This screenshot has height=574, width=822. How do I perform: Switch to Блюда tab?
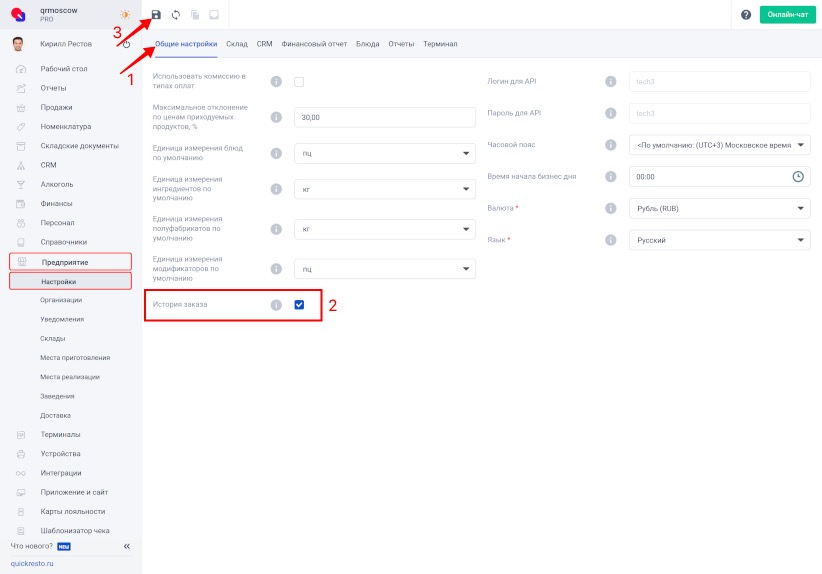(367, 44)
